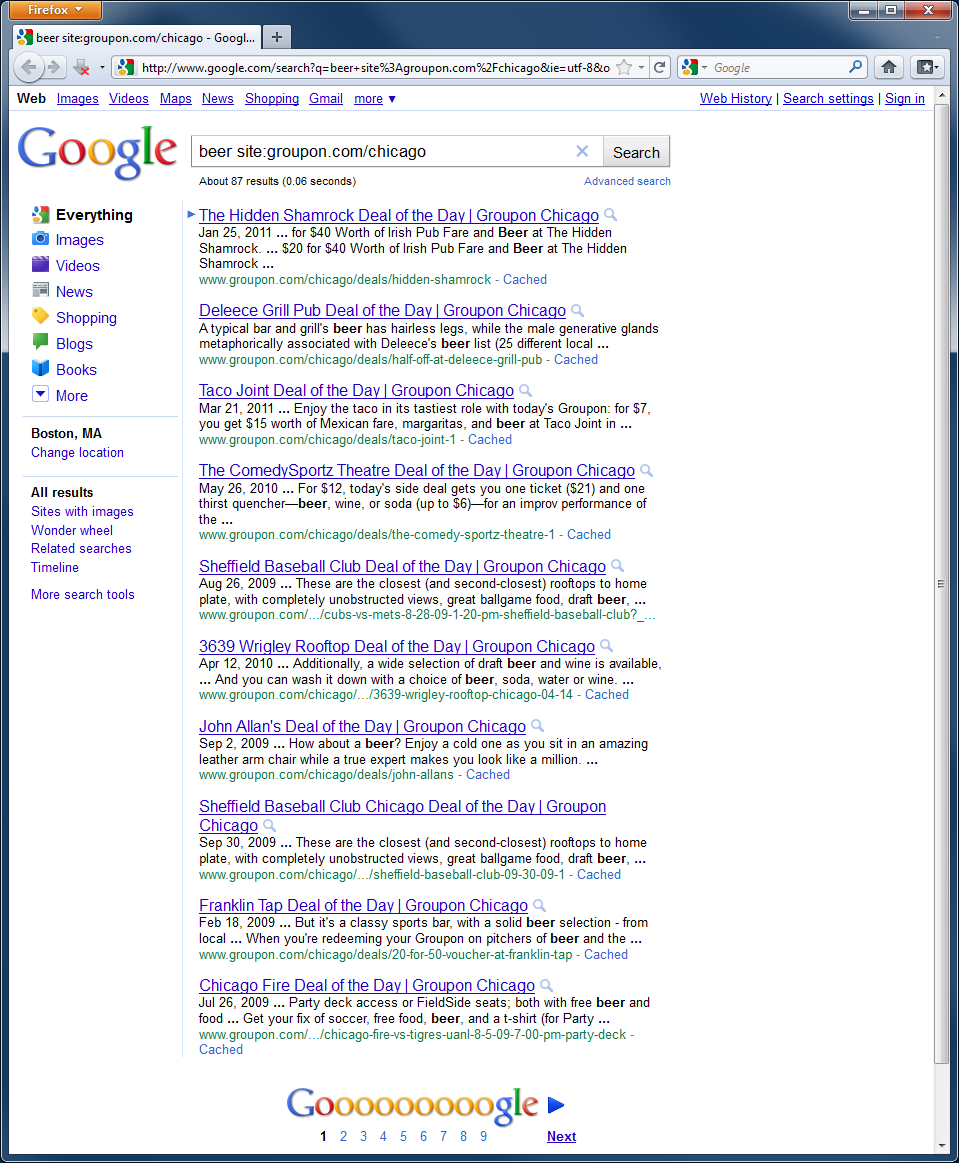The height and width of the screenshot is (1163, 959).
Task: Select the Images camera icon in sidebar
Action: (x=40, y=239)
